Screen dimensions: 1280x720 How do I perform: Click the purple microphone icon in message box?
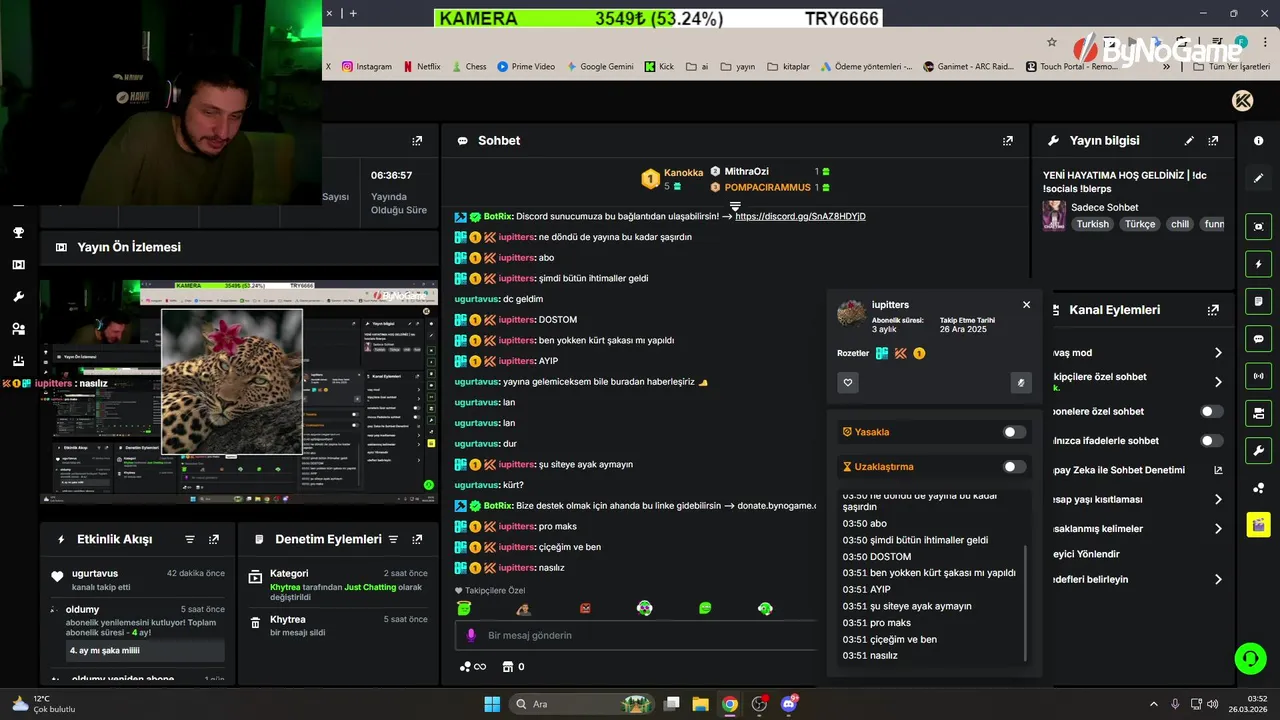472,635
